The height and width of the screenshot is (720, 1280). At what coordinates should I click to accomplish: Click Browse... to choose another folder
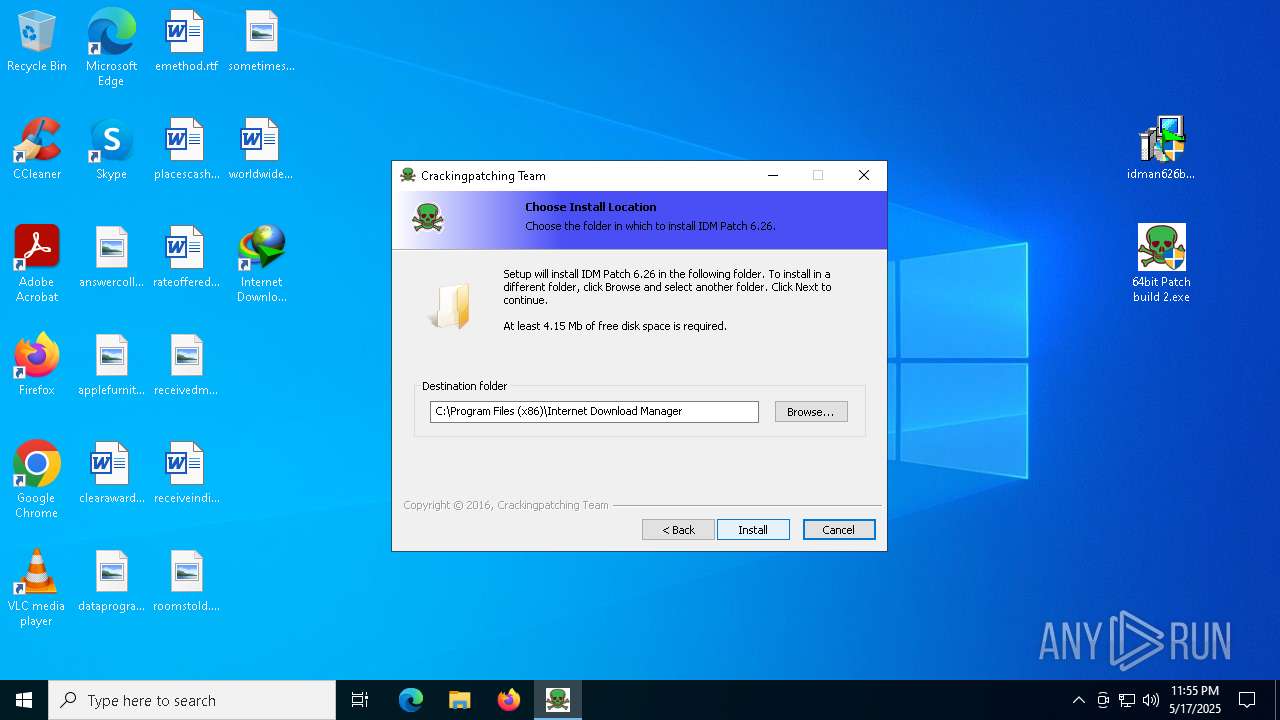(811, 412)
